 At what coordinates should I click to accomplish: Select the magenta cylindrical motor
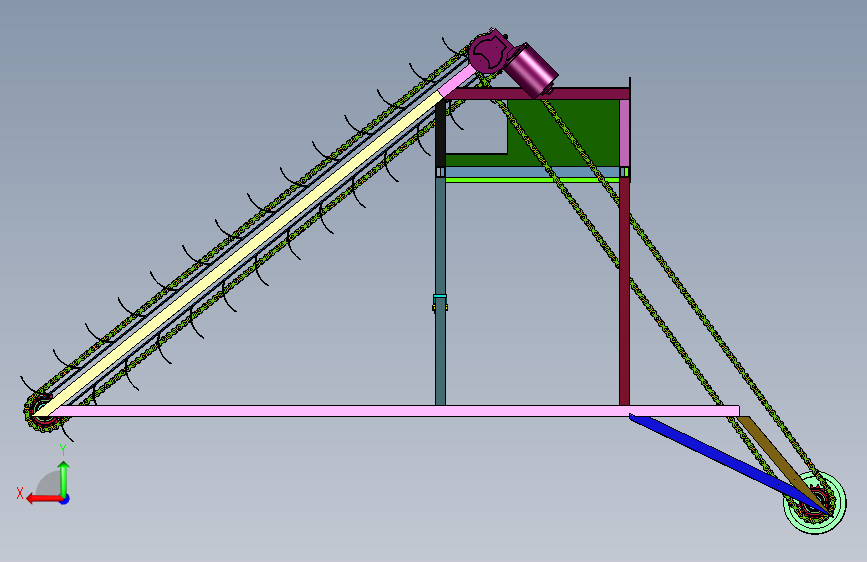[531, 71]
